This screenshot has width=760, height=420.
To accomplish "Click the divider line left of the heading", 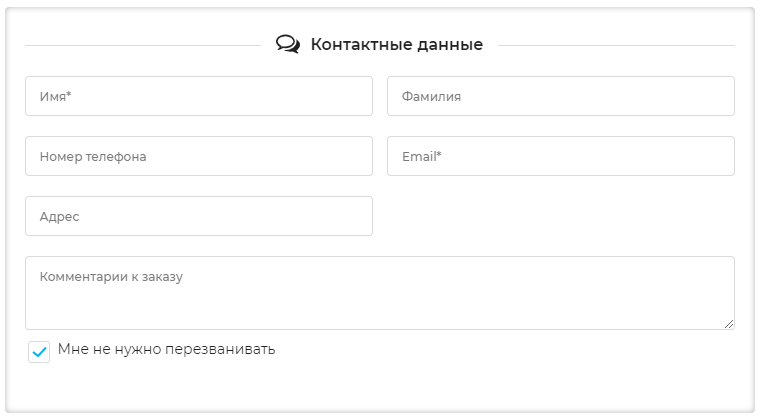I will click(142, 45).
